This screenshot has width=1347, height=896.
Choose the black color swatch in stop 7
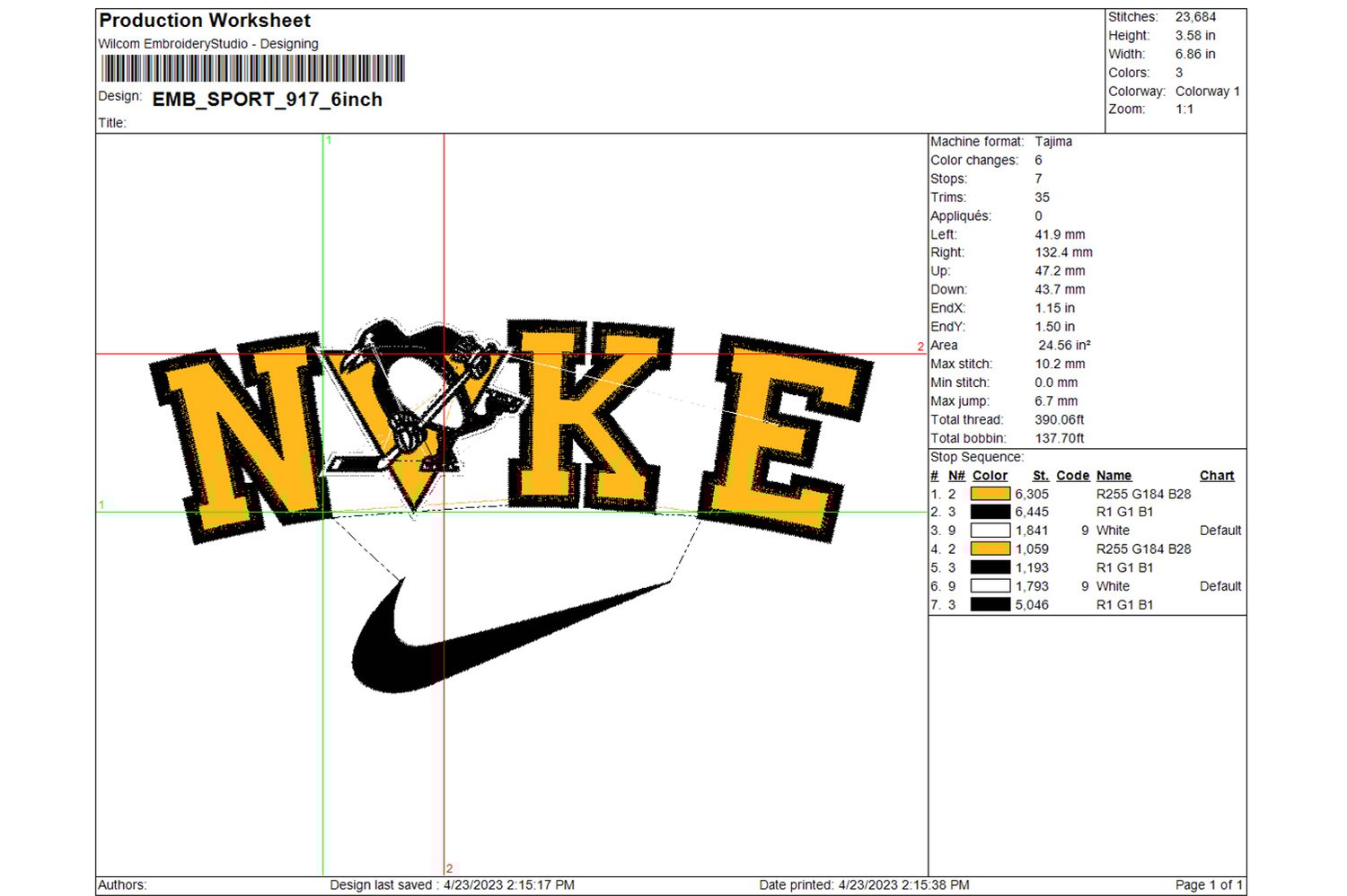990,605
